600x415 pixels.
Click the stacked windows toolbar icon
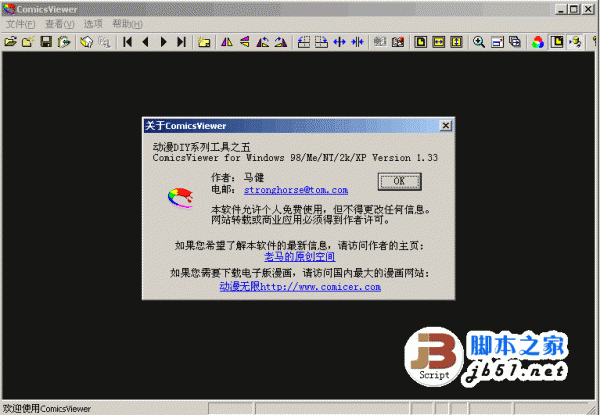(515, 42)
